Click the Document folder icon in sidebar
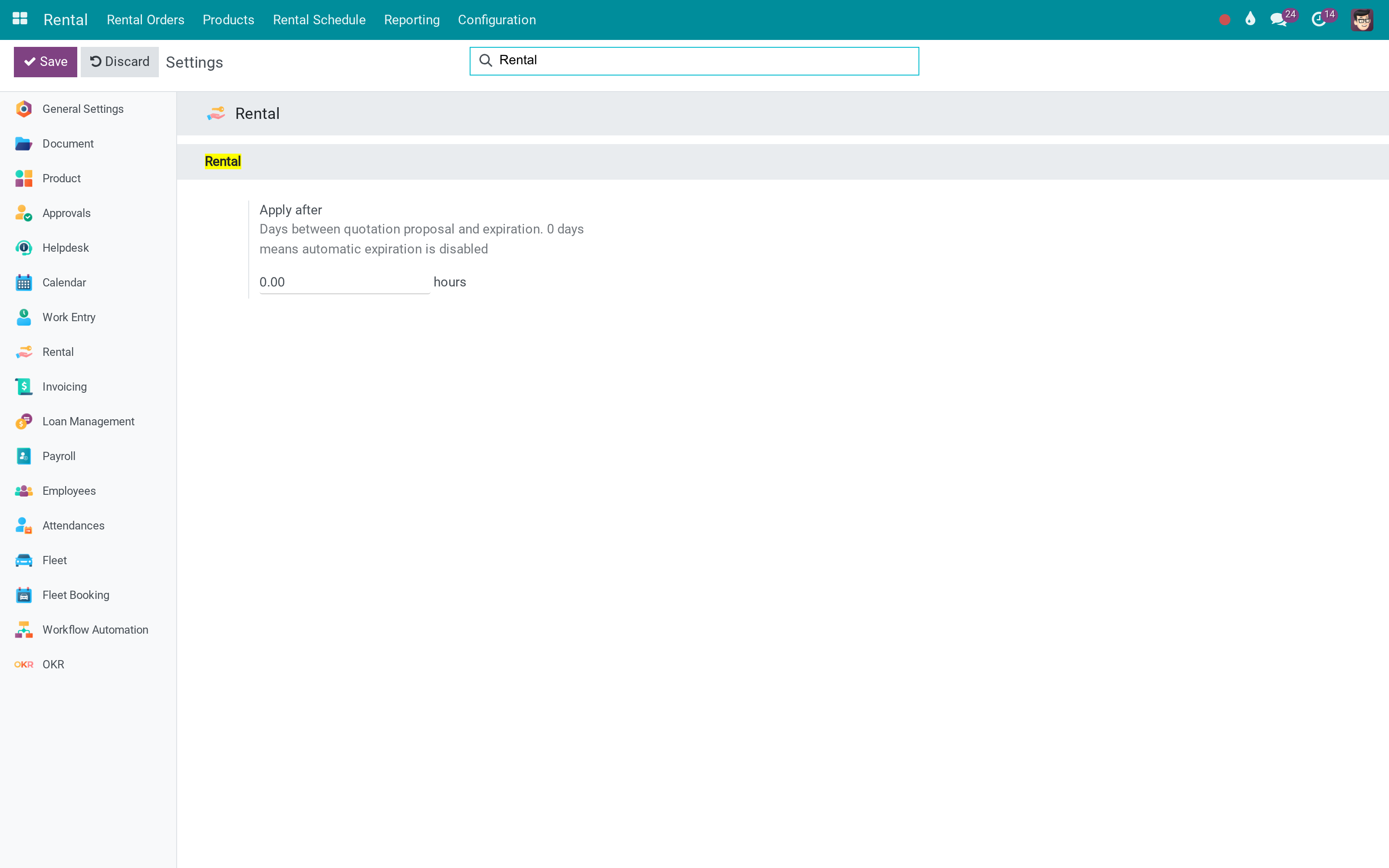The image size is (1389, 868). point(23,144)
